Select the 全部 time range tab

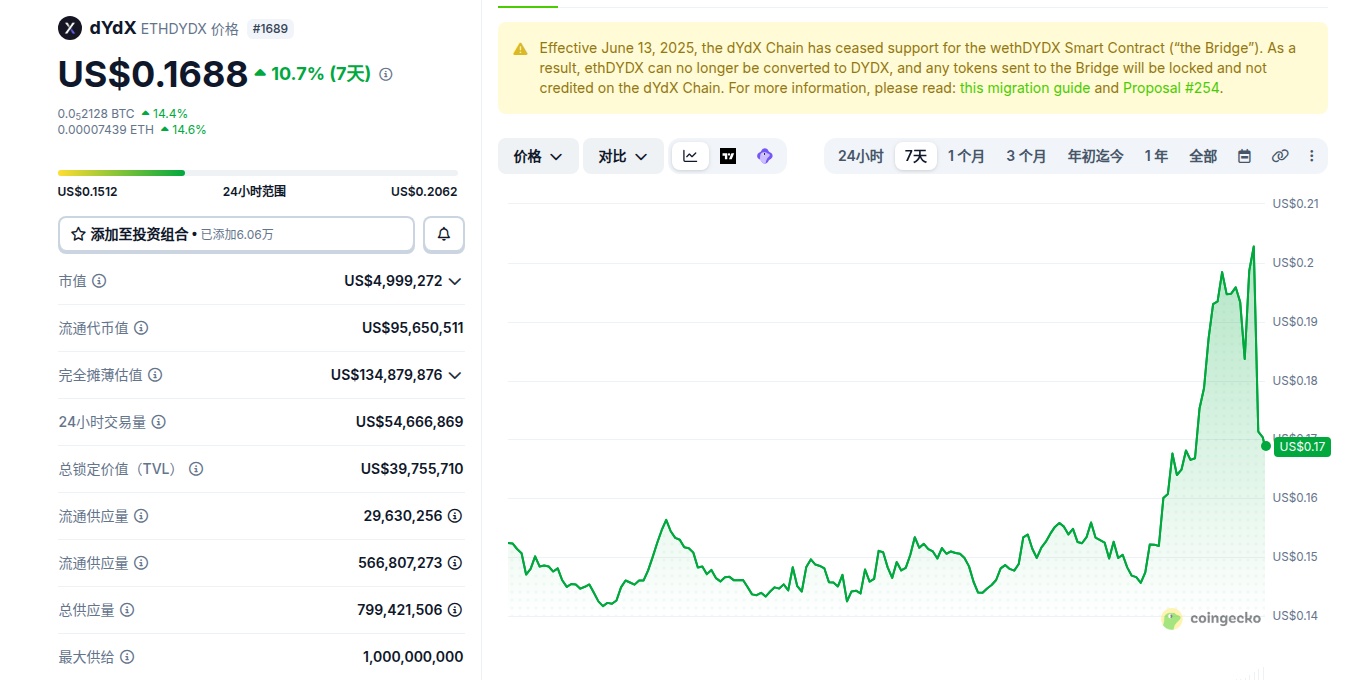pos(1203,156)
